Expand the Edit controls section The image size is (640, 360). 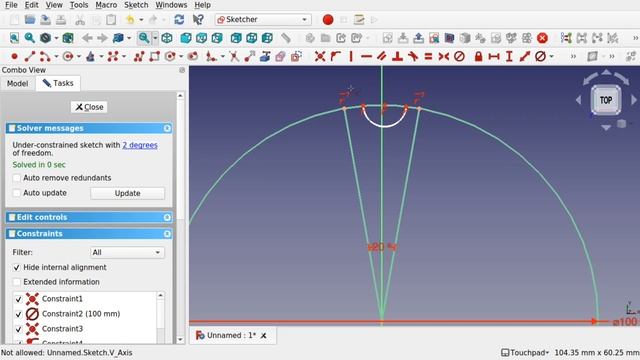click(167, 217)
